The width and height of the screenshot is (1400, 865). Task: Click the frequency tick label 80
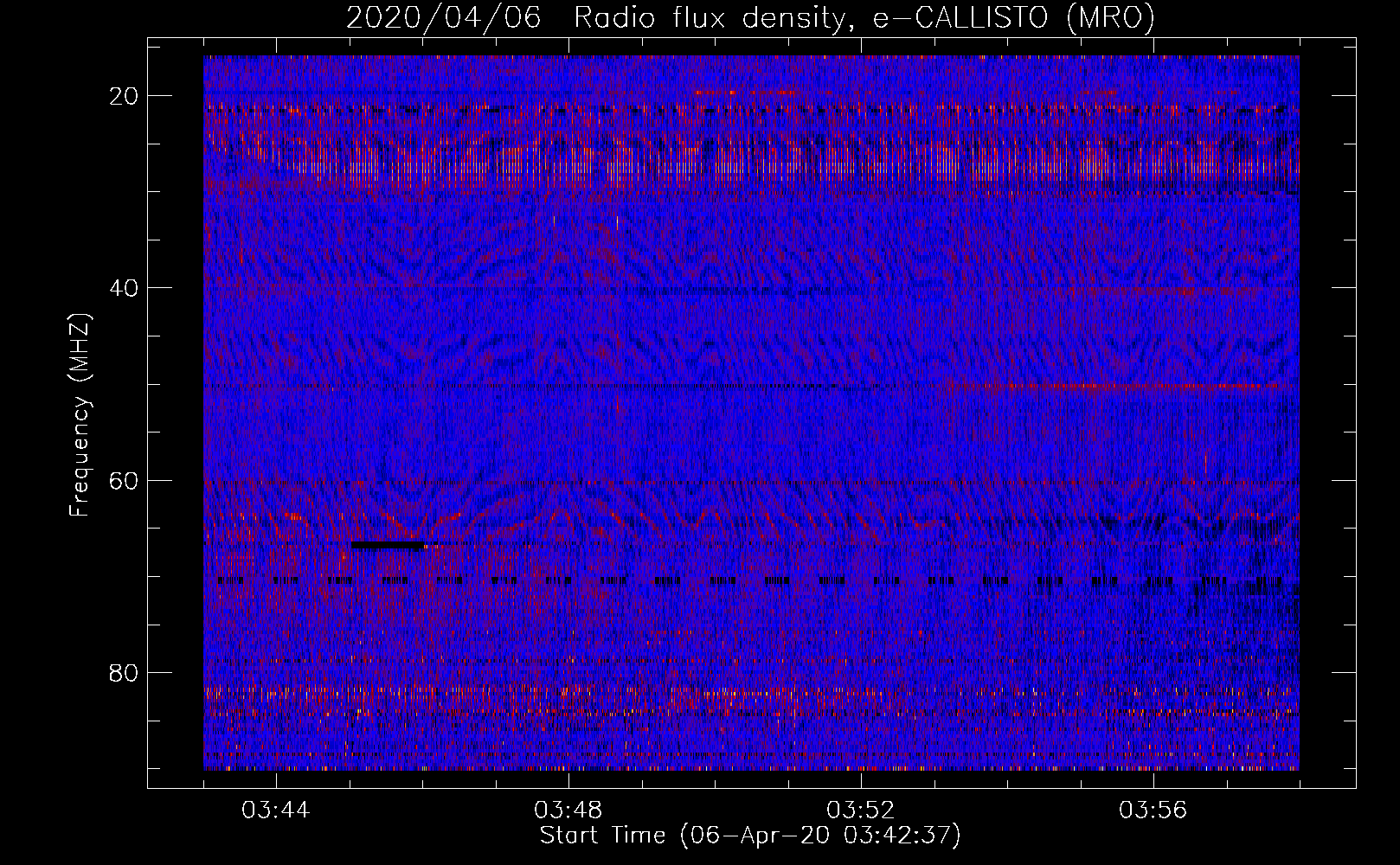point(125,672)
